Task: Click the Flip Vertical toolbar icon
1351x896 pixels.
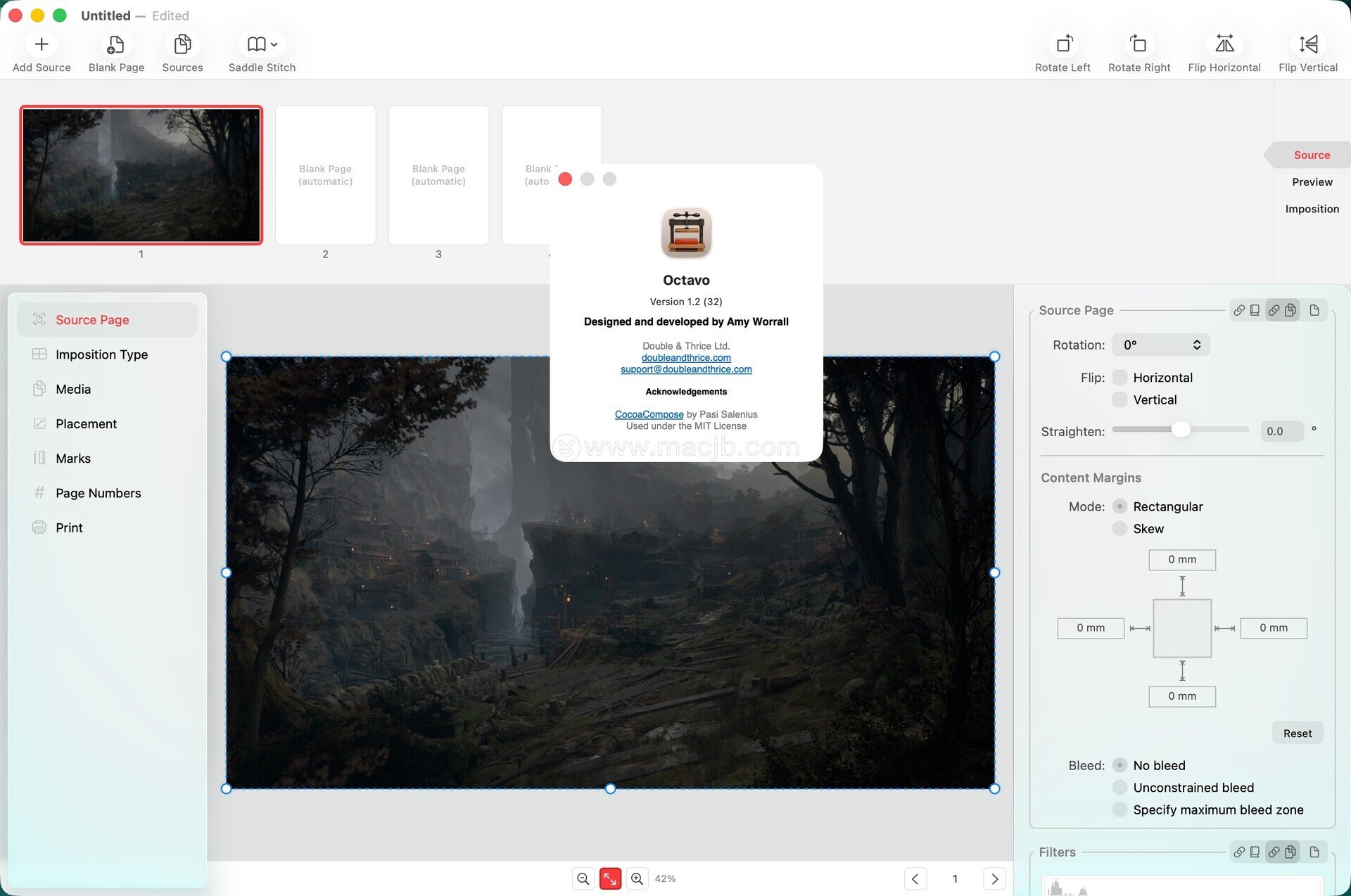Action: pos(1308,44)
